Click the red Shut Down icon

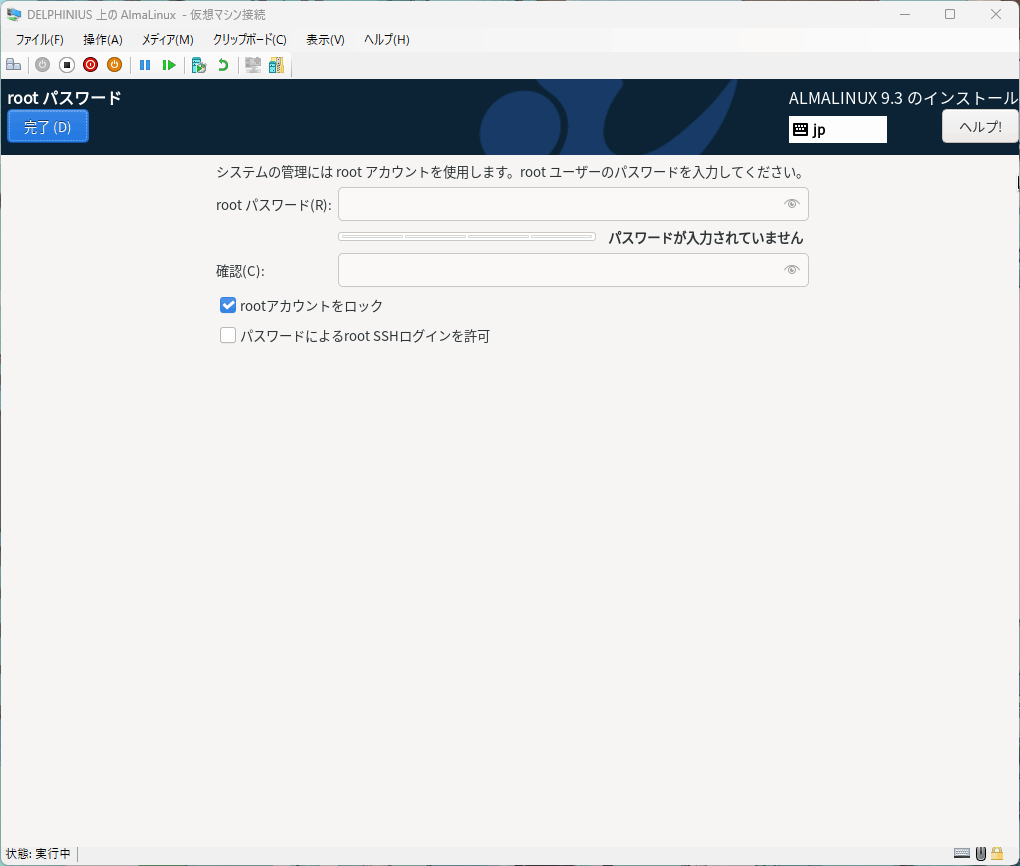click(x=90, y=64)
